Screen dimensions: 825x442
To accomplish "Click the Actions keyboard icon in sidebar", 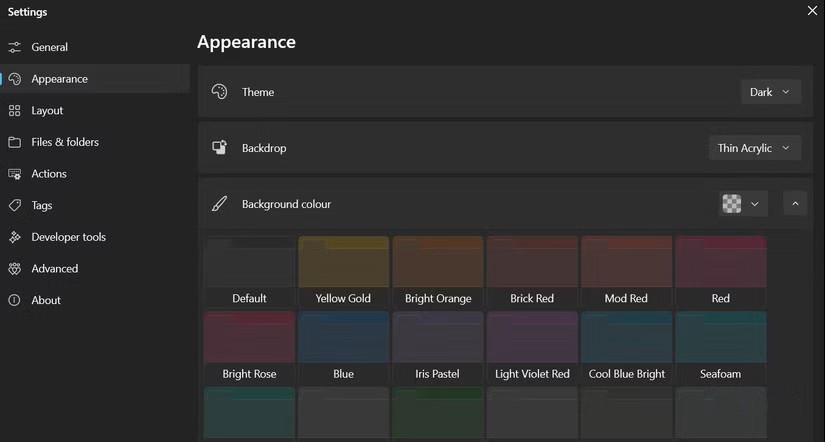I will click(x=14, y=174).
